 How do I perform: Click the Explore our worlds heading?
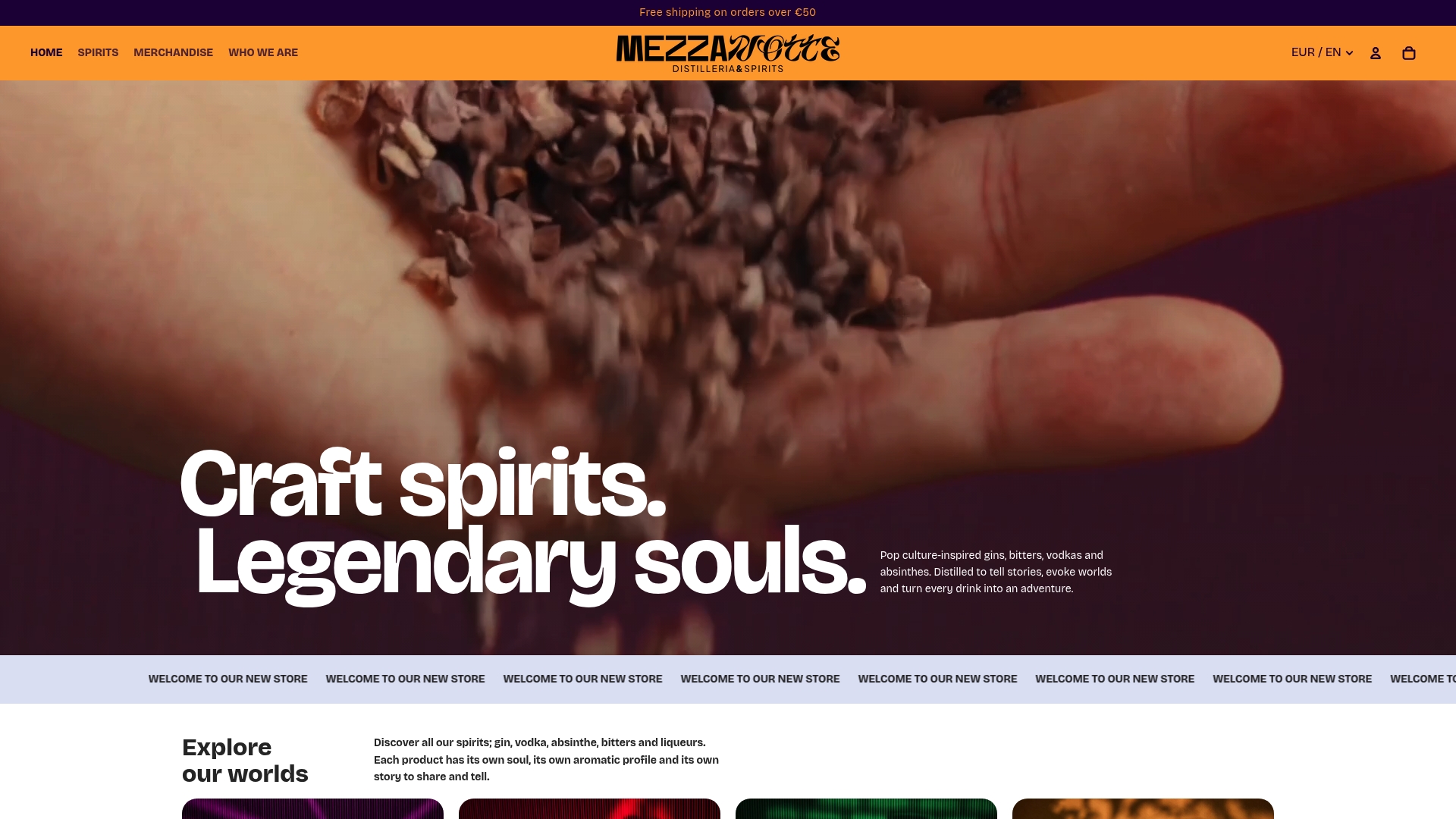coord(245,761)
